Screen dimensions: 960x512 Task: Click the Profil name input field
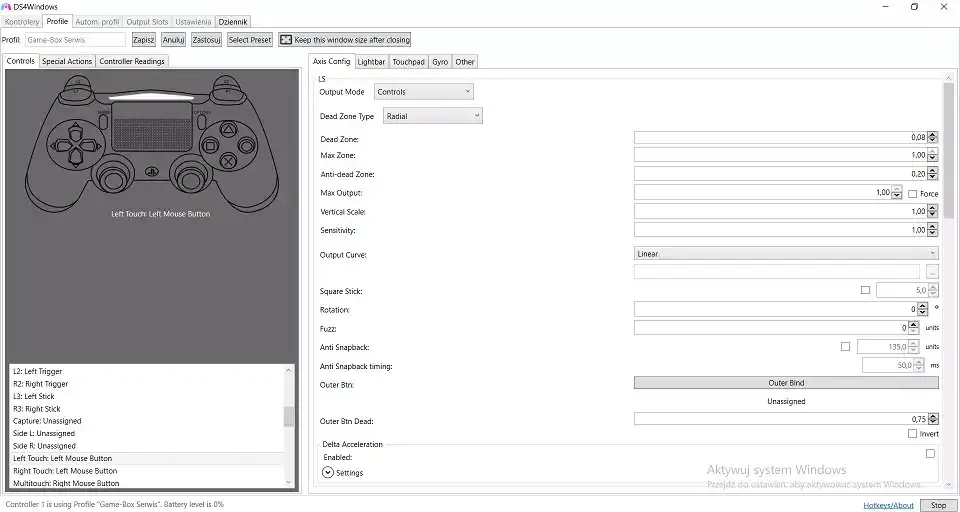click(75, 40)
